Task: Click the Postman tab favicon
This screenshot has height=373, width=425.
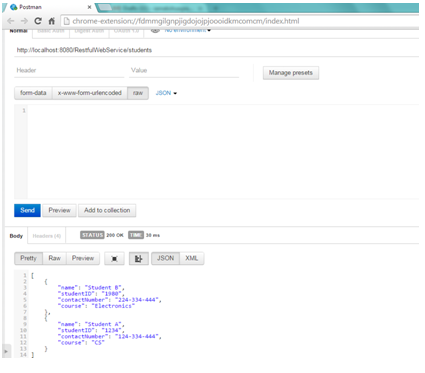Action: (x=14, y=7)
